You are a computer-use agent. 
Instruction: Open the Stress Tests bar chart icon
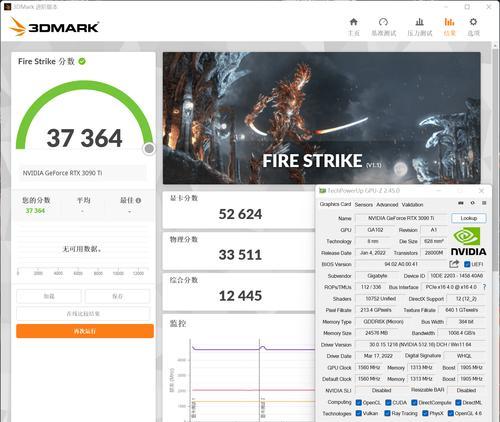click(x=420, y=22)
